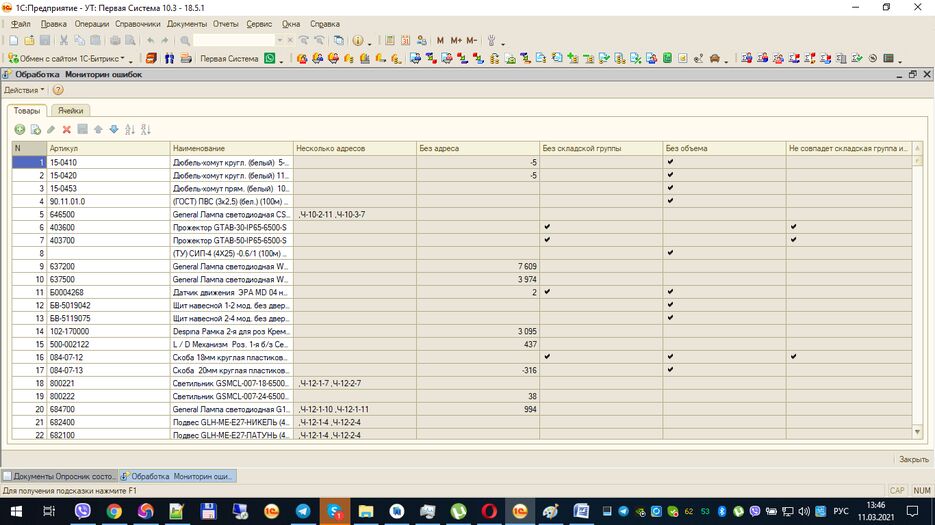Screen dimensions: 935x525
Task: Expand the 'Обмен с сайтом 1С-Битрикс' dropdown
Action: (69, 58)
